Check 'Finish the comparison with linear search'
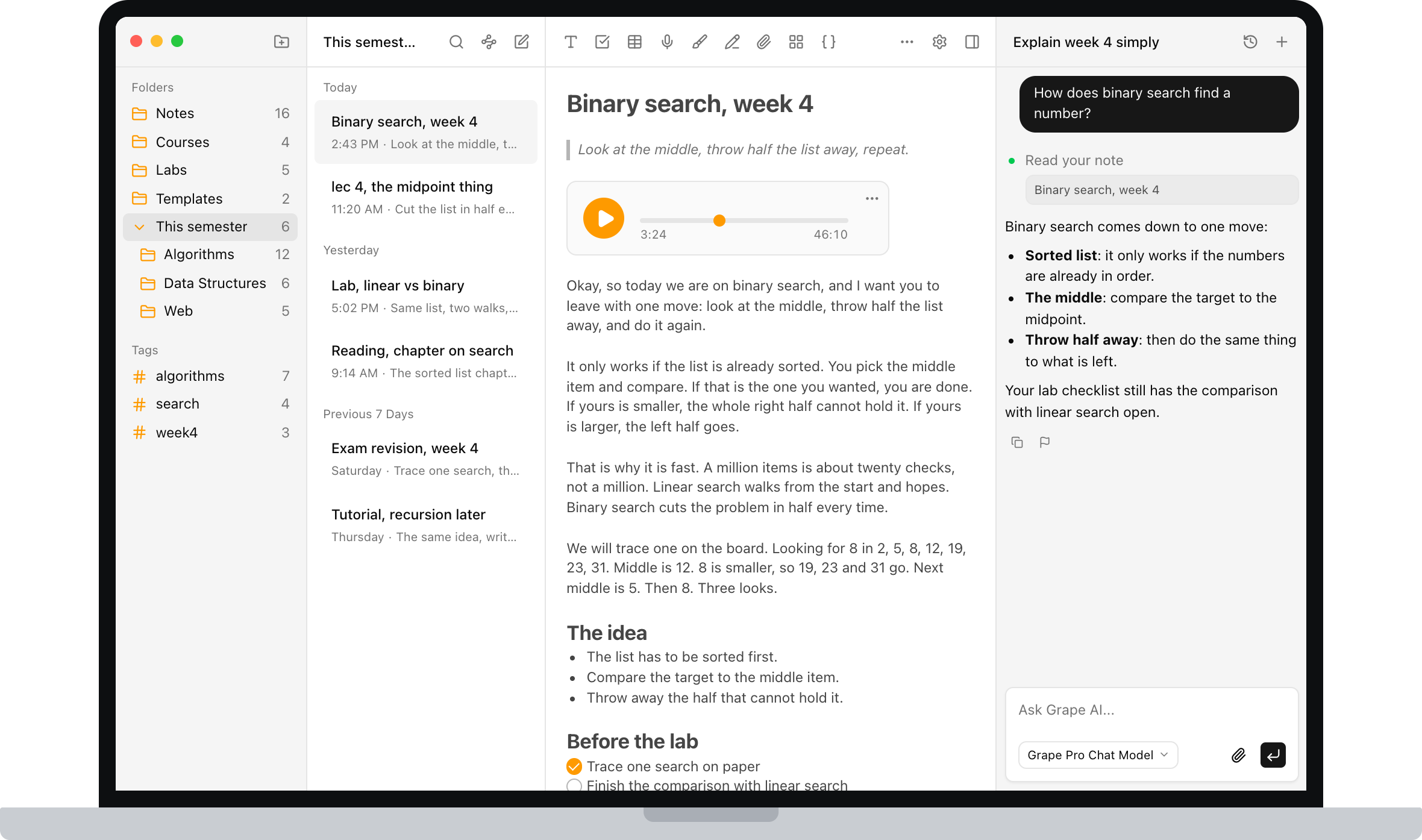This screenshot has width=1422, height=840. tap(574, 785)
